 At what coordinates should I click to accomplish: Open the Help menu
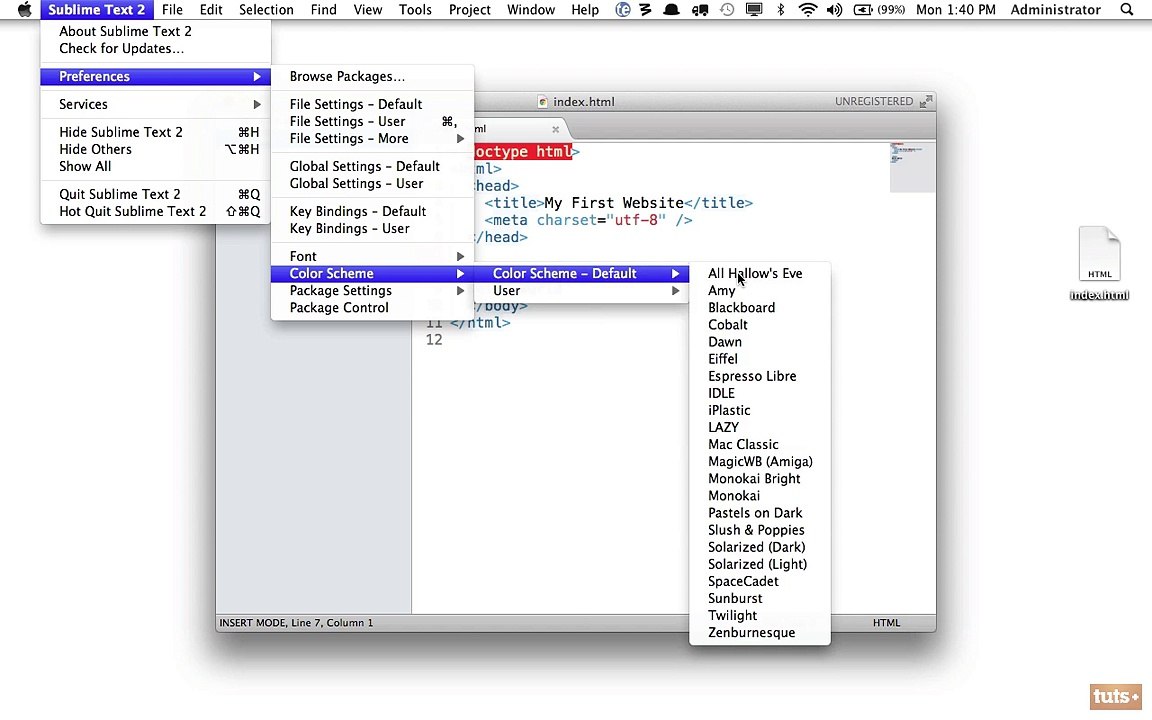(x=585, y=10)
